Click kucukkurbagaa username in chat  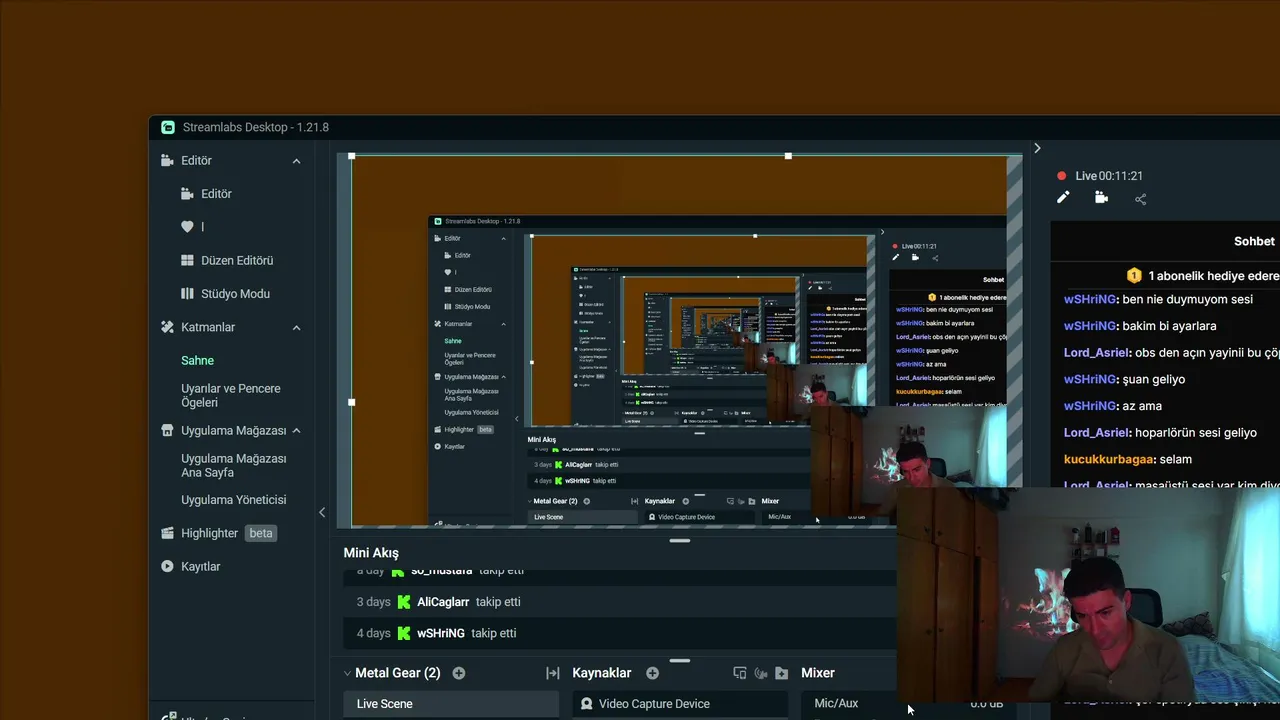[x=1108, y=460]
